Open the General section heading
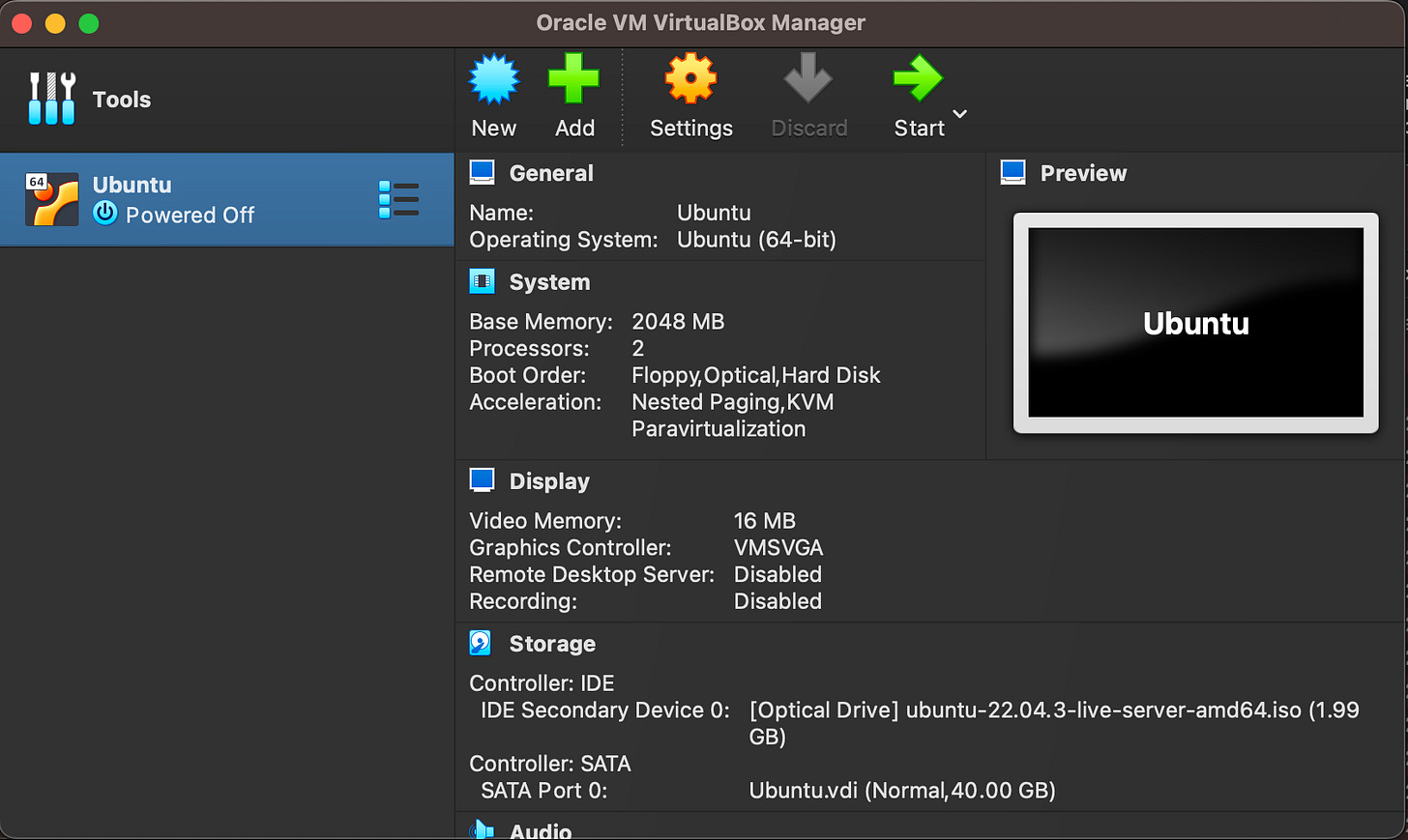1408x840 pixels. [x=551, y=173]
